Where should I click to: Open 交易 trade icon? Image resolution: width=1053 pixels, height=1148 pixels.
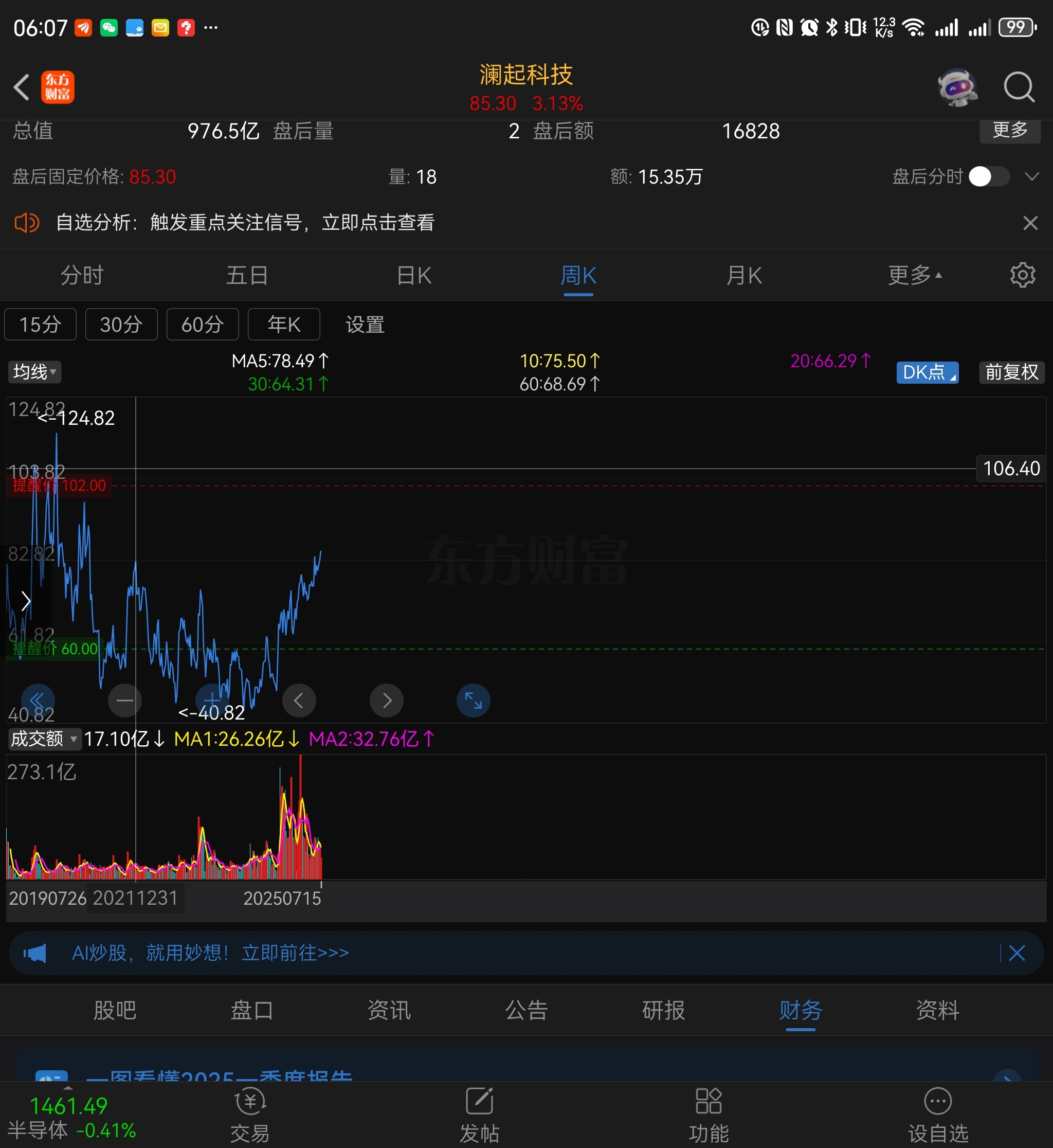[x=250, y=1116]
